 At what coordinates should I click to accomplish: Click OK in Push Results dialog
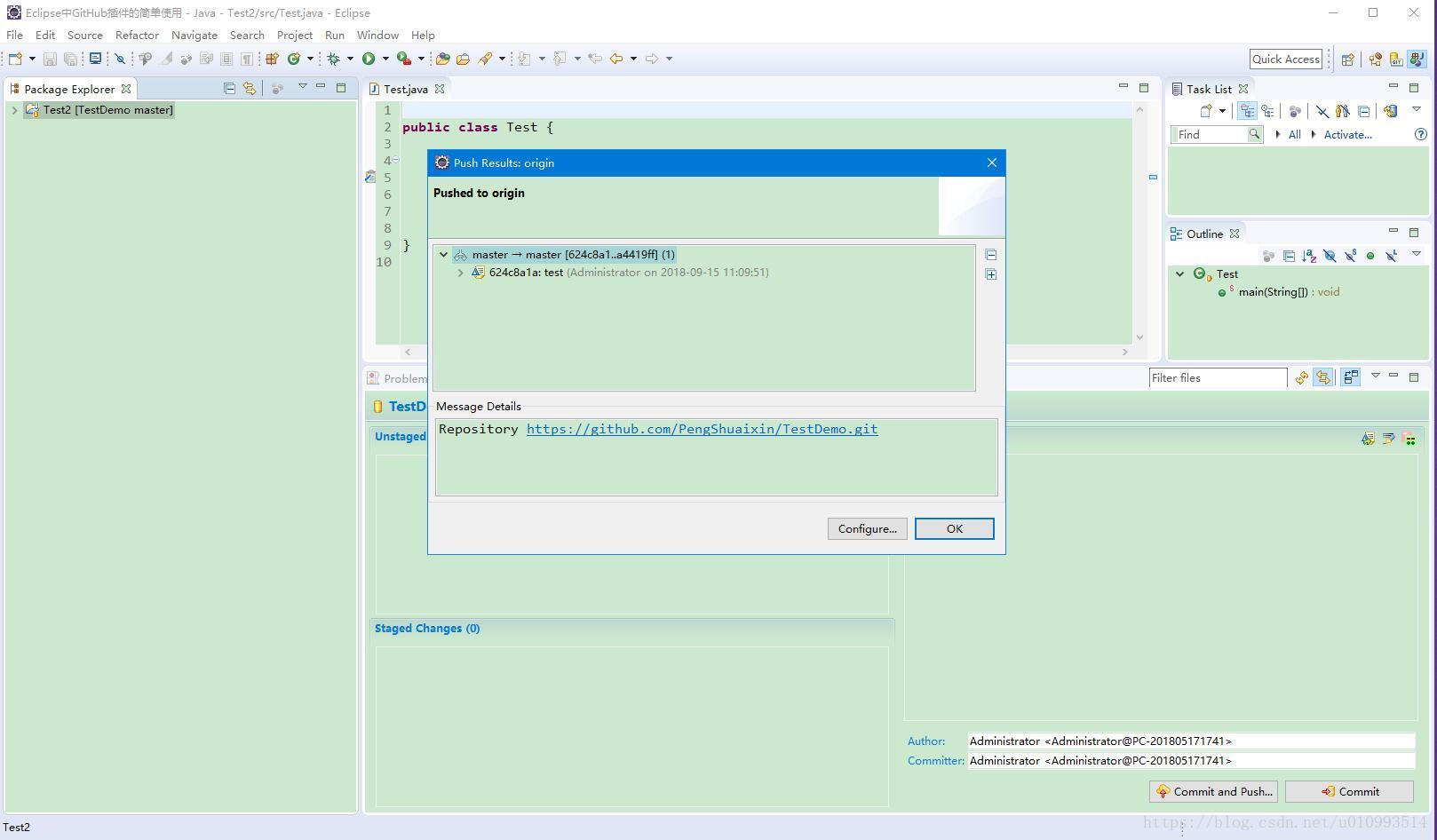(x=955, y=528)
